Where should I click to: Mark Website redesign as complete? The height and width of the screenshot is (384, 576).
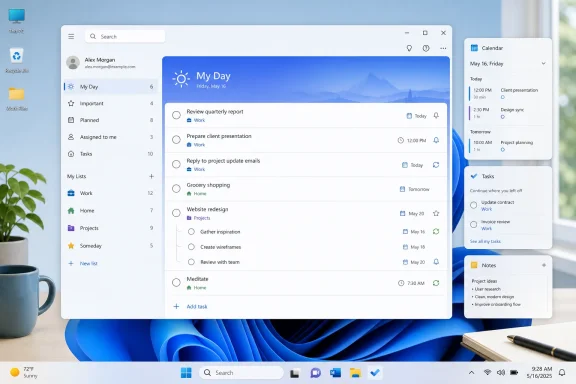pos(176,213)
